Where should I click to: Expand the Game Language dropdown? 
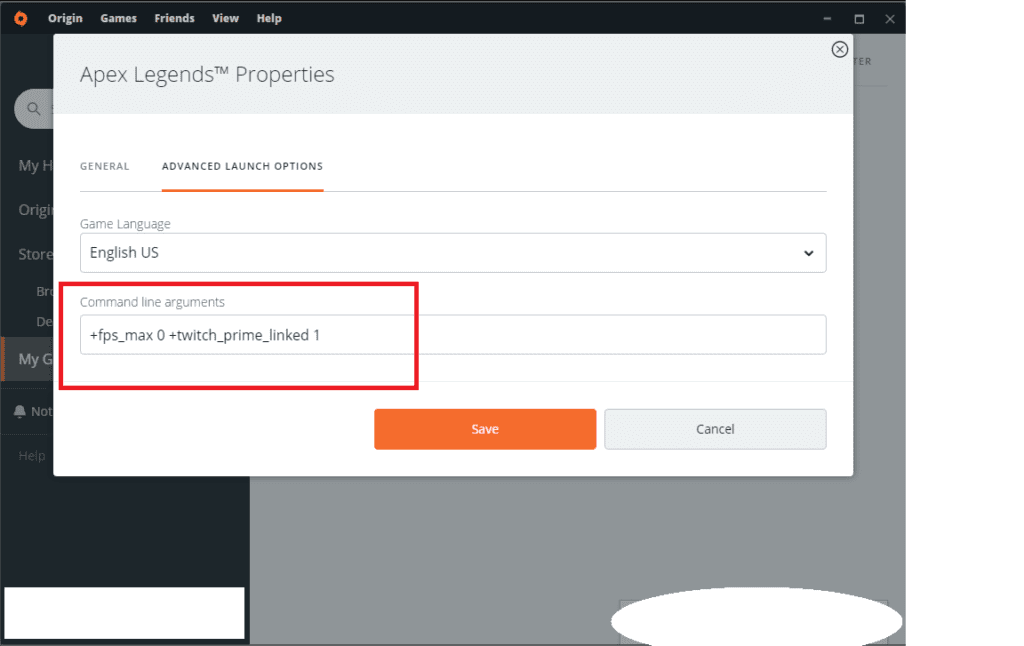pyautogui.click(x=453, y=253)
